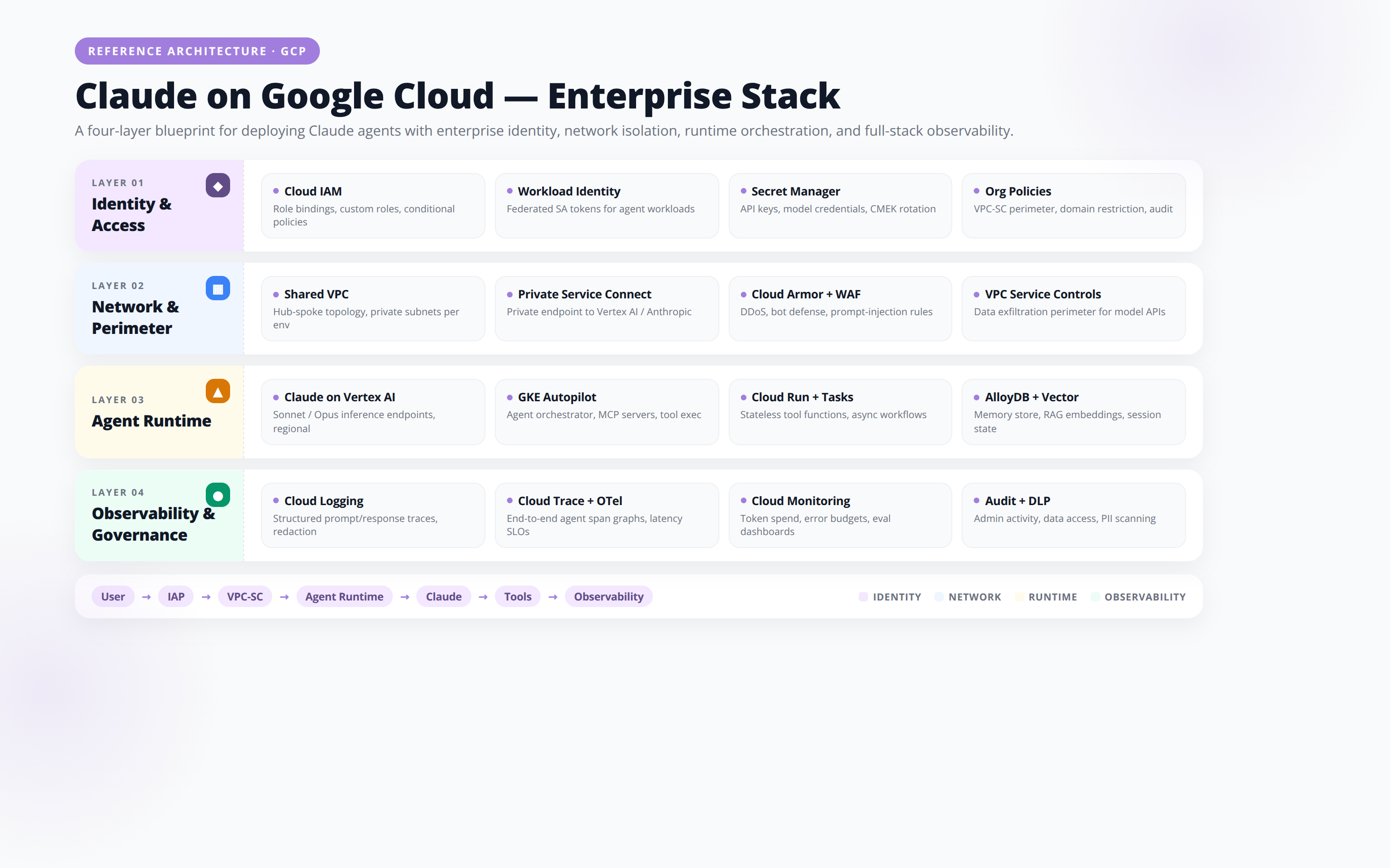This screenshot has height=868, width=1390.
Task: Click the User pill in the flow
Action: click(113, 596)
